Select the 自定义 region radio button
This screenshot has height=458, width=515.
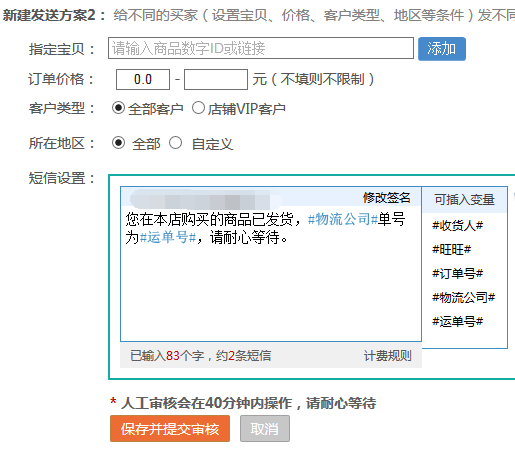pyautogui.click(x=175, y=143)
